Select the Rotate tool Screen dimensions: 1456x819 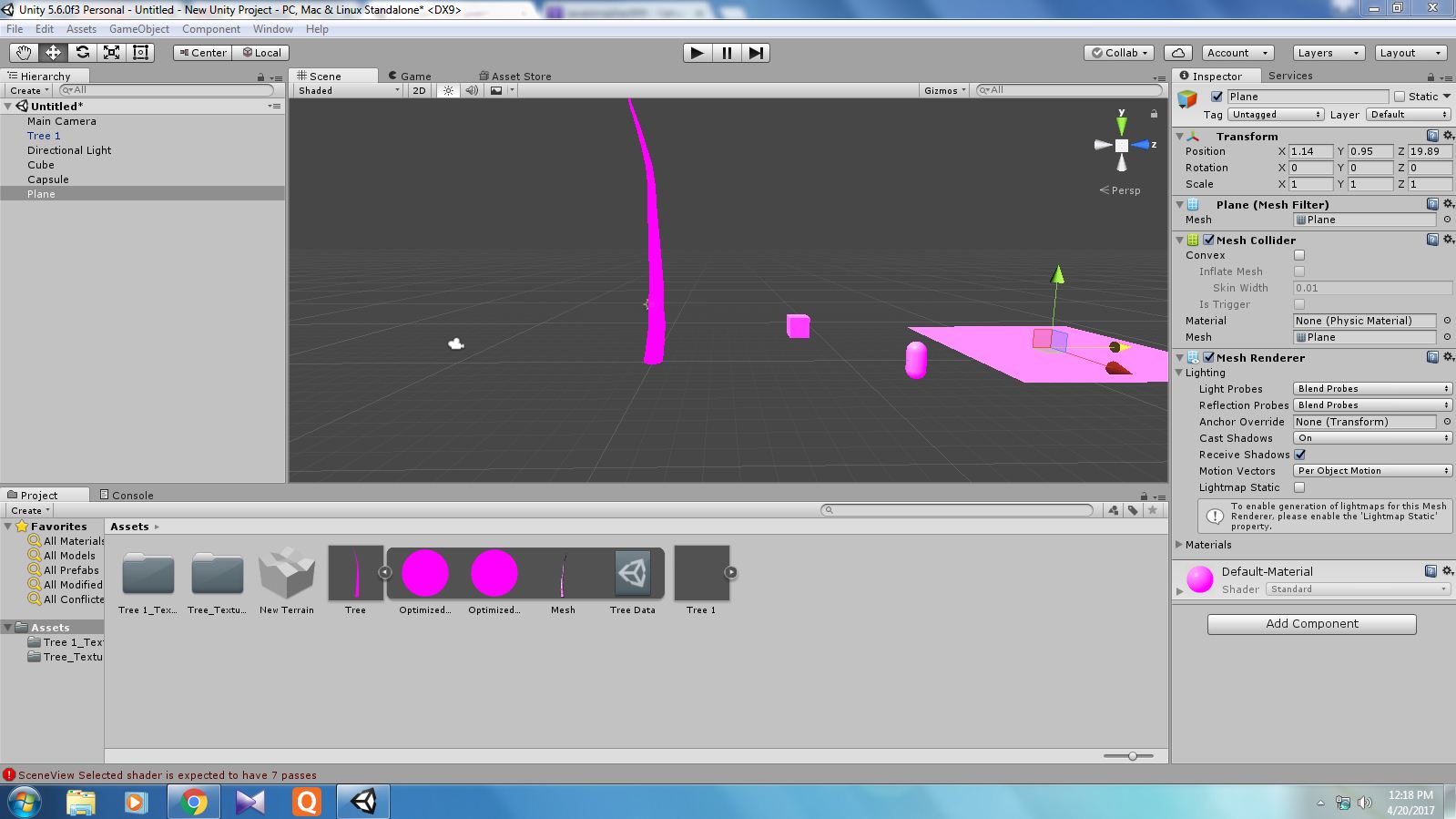click(82, 53)
